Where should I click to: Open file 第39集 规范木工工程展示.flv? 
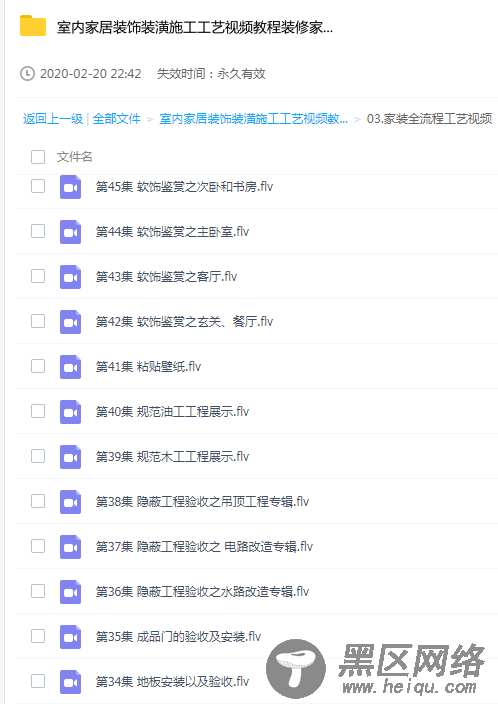tap(172, 457)
